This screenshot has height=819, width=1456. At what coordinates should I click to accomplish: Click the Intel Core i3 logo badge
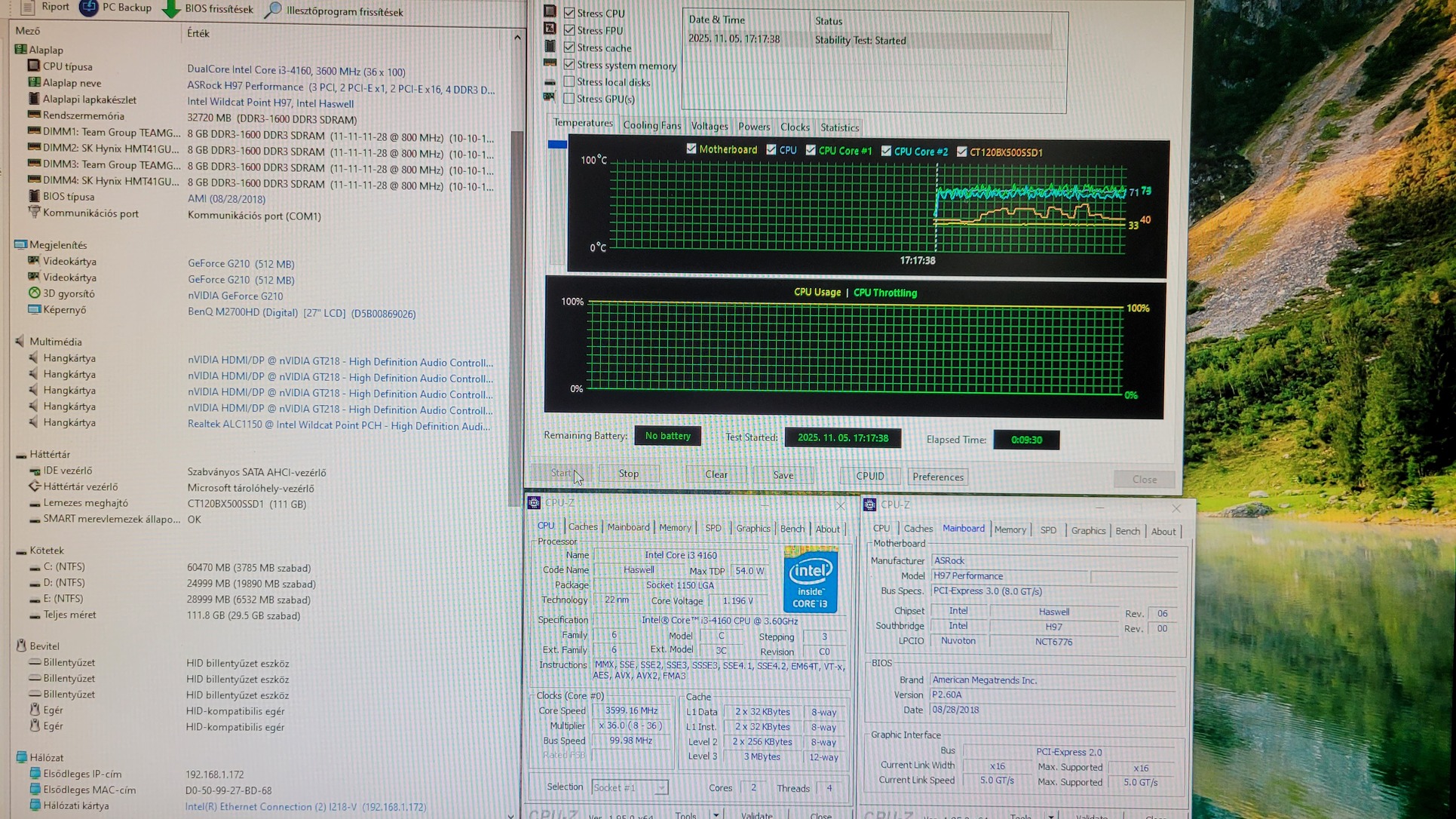tap(811, 579)
